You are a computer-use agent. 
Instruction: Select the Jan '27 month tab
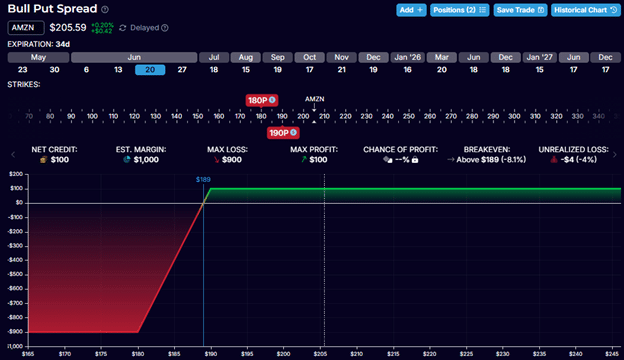[540, 57]
